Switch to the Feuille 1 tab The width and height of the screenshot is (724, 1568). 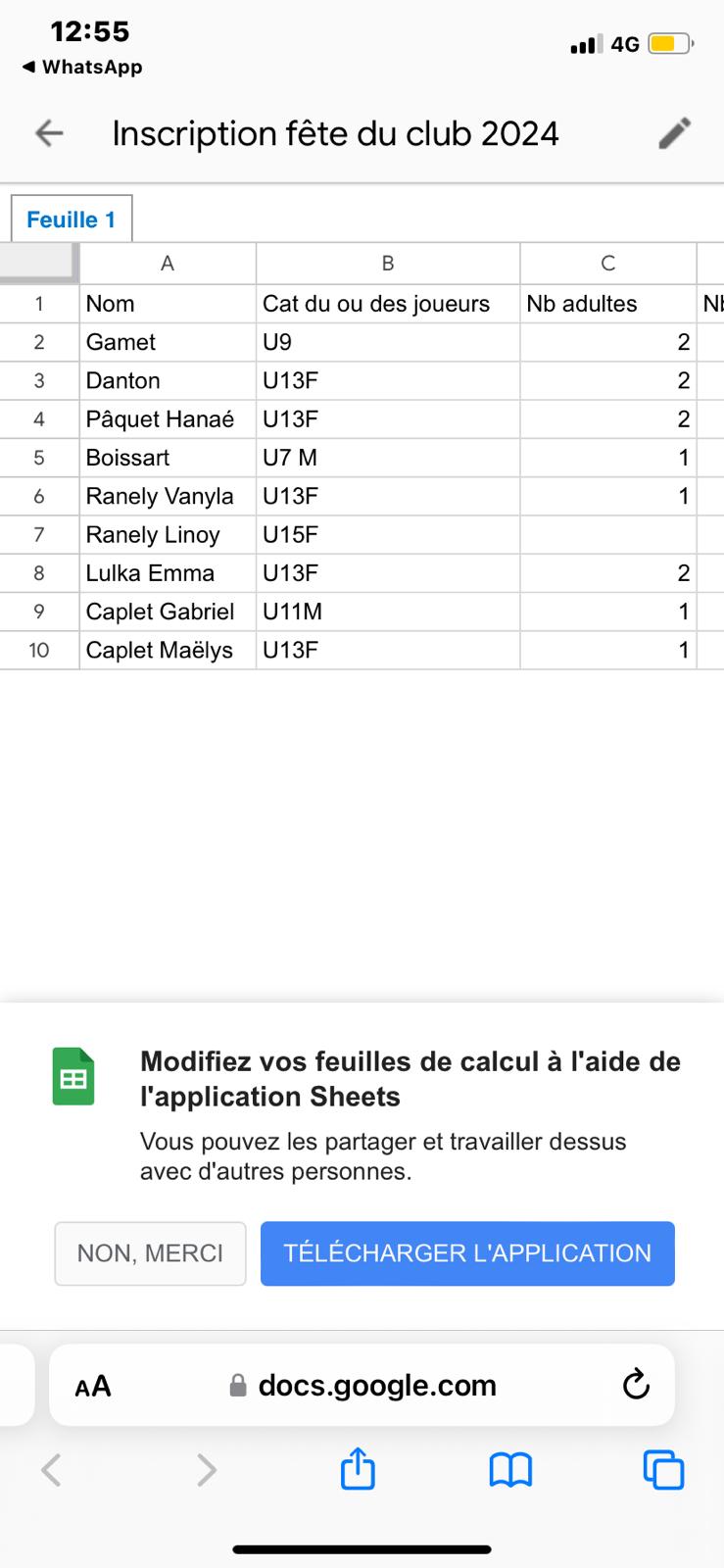[x=71, y=220]
